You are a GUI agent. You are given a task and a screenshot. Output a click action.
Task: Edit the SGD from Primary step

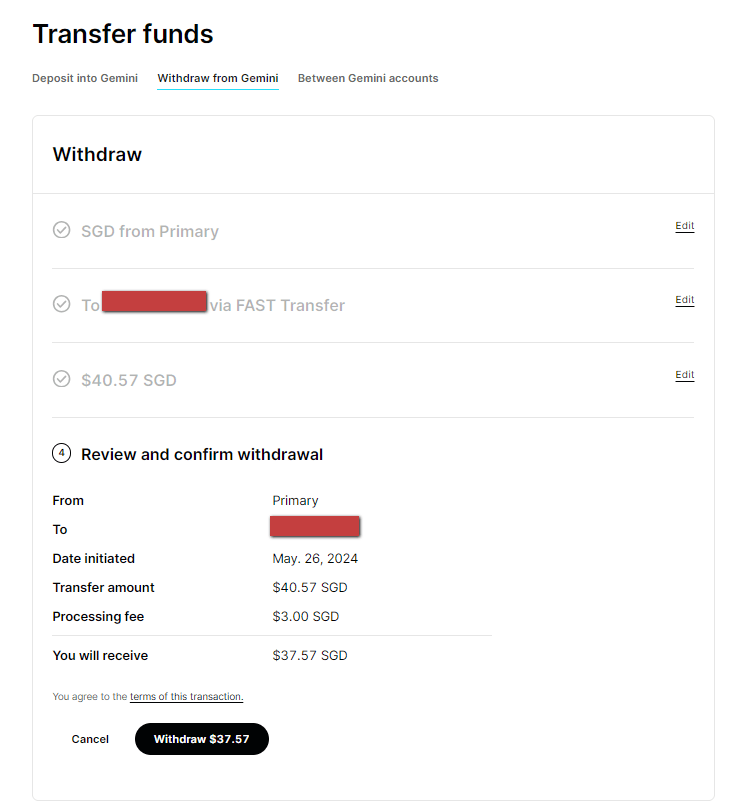(x=684, y=226)
